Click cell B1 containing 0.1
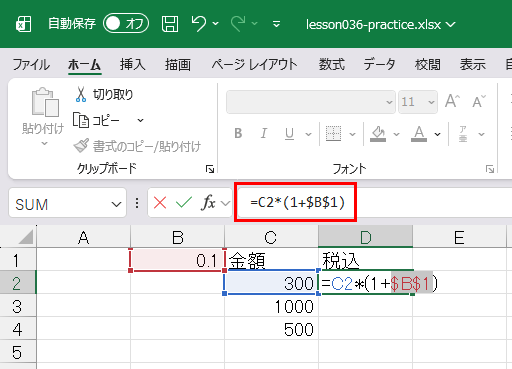Viewport: 512px width, 369px height. coord(177,260)
